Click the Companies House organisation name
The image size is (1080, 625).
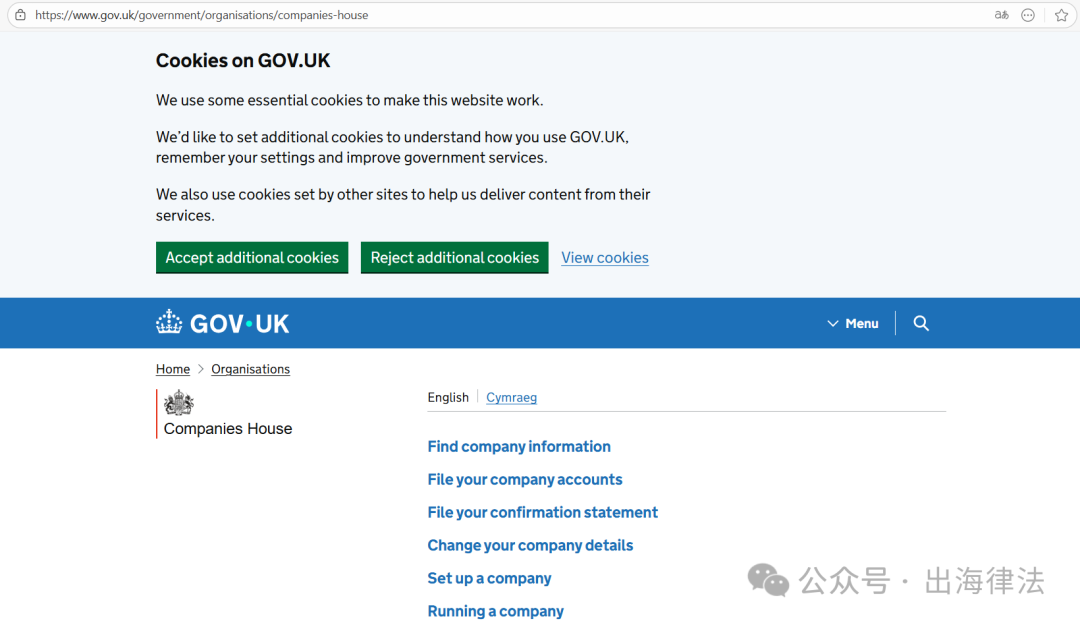tap(228, 429)
